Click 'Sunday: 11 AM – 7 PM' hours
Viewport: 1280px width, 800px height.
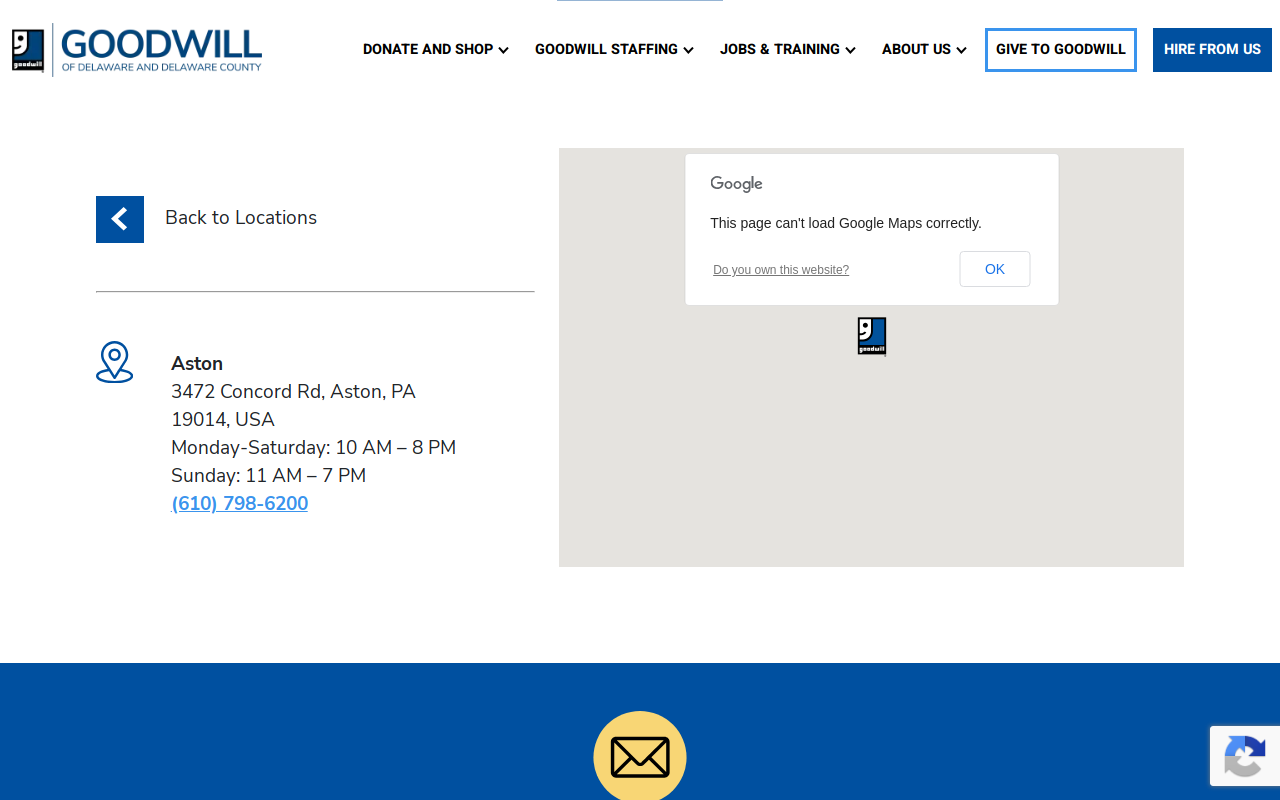269,475
